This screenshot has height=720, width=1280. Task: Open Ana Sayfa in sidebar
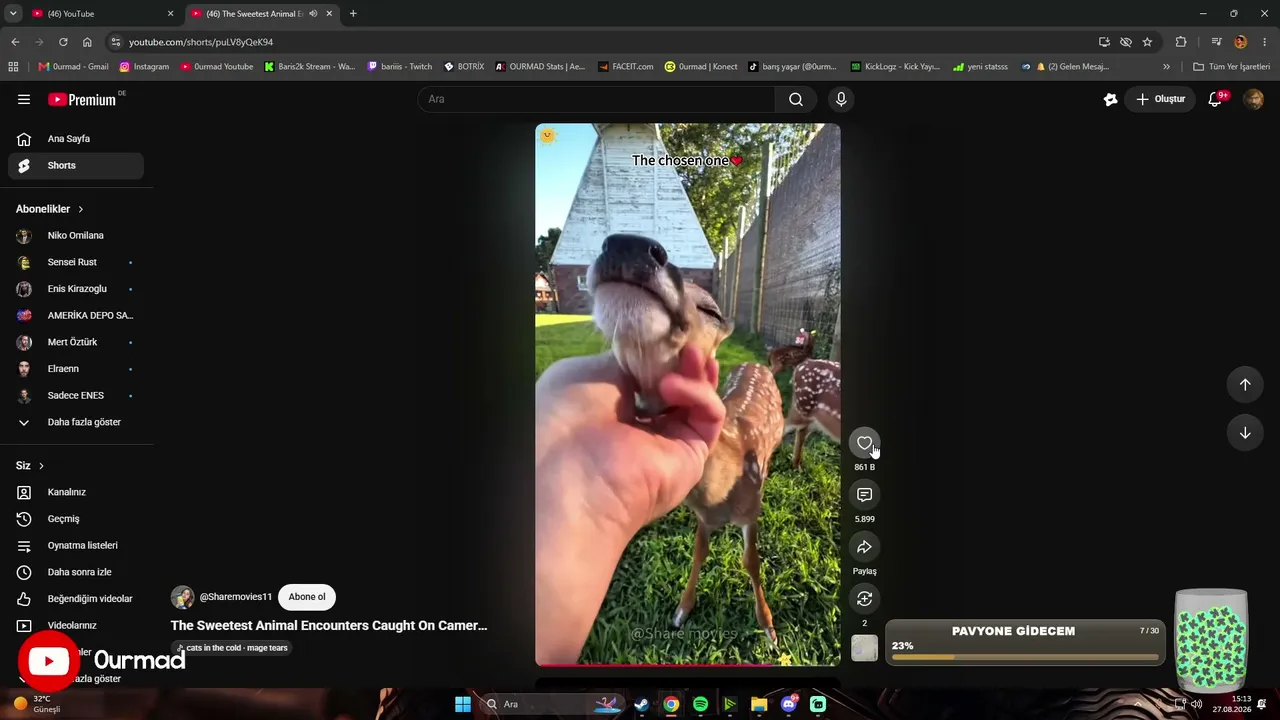[x=76, y=139]
